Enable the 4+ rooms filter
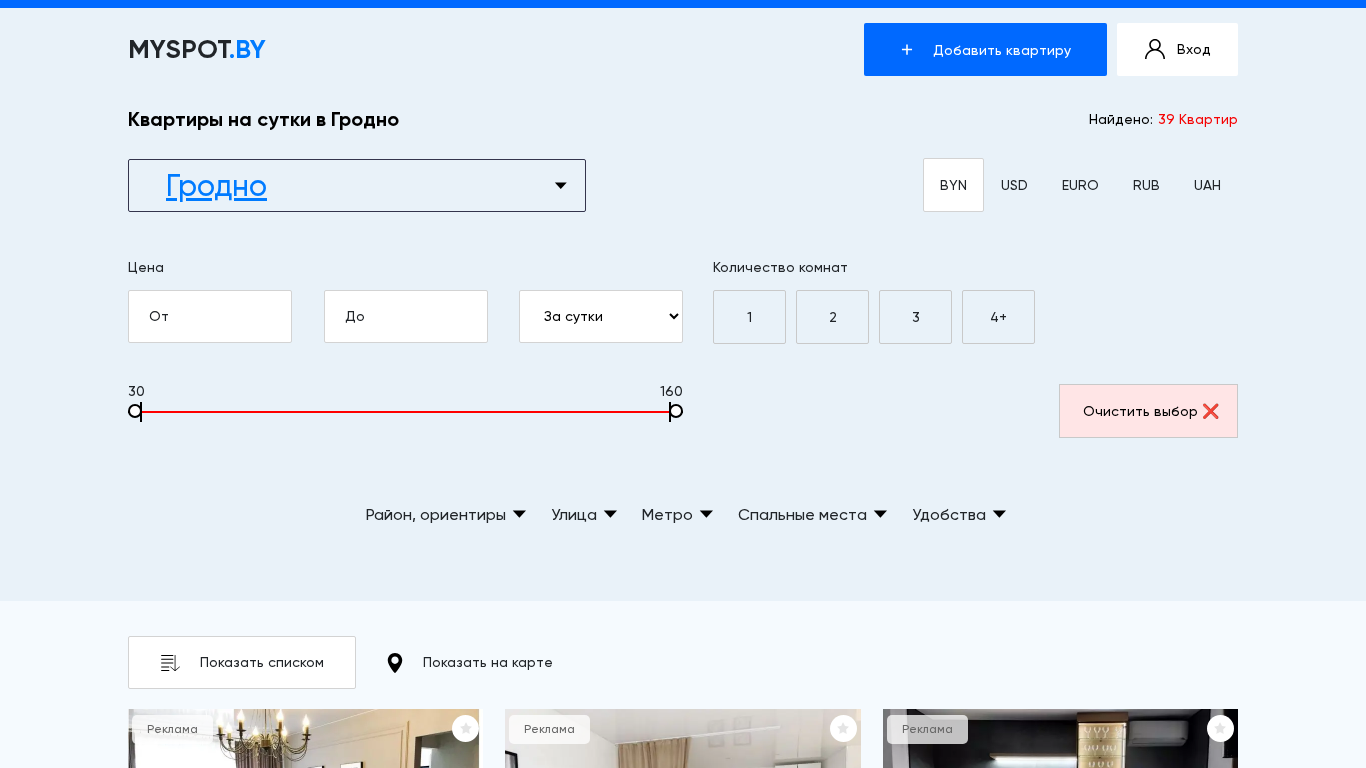Viewport: 1366px width, 768px height. coord(998,317)
